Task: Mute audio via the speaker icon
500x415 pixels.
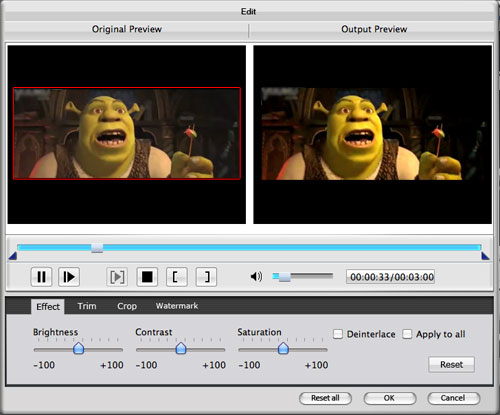Action: click(x=256, y=276)
